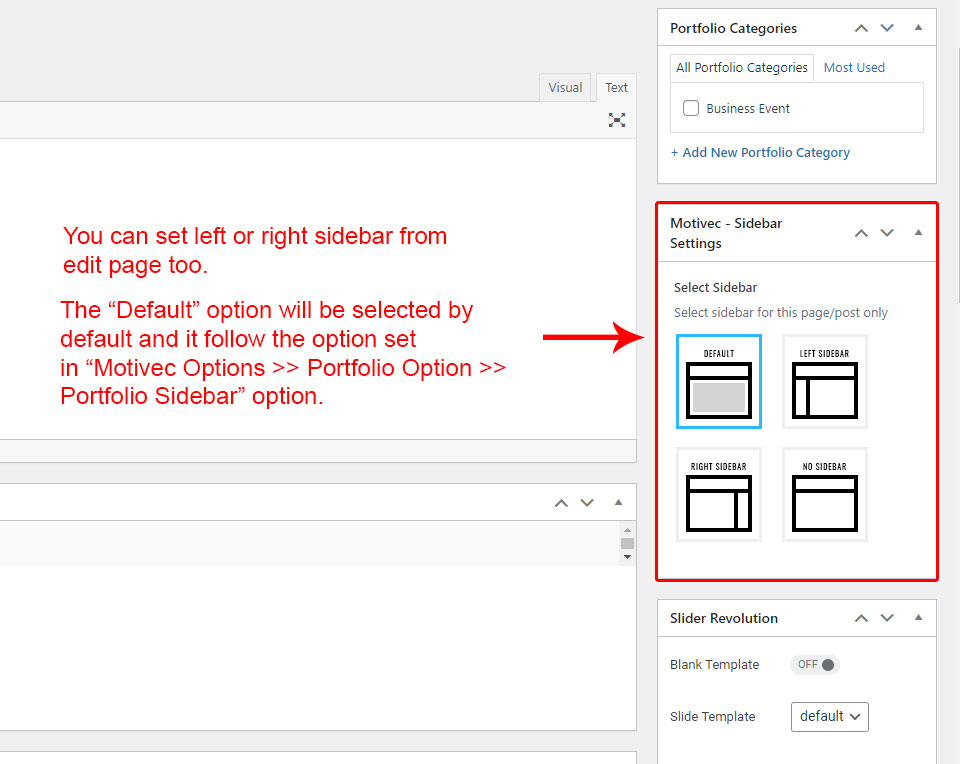Switch to the Visual editor tab
This screenshot has width=960, height=764.
[565, 87]
